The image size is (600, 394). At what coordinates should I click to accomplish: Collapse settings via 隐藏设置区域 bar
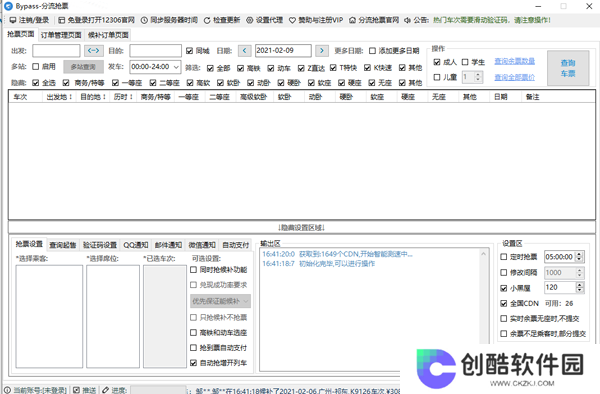tap(302, 228)
